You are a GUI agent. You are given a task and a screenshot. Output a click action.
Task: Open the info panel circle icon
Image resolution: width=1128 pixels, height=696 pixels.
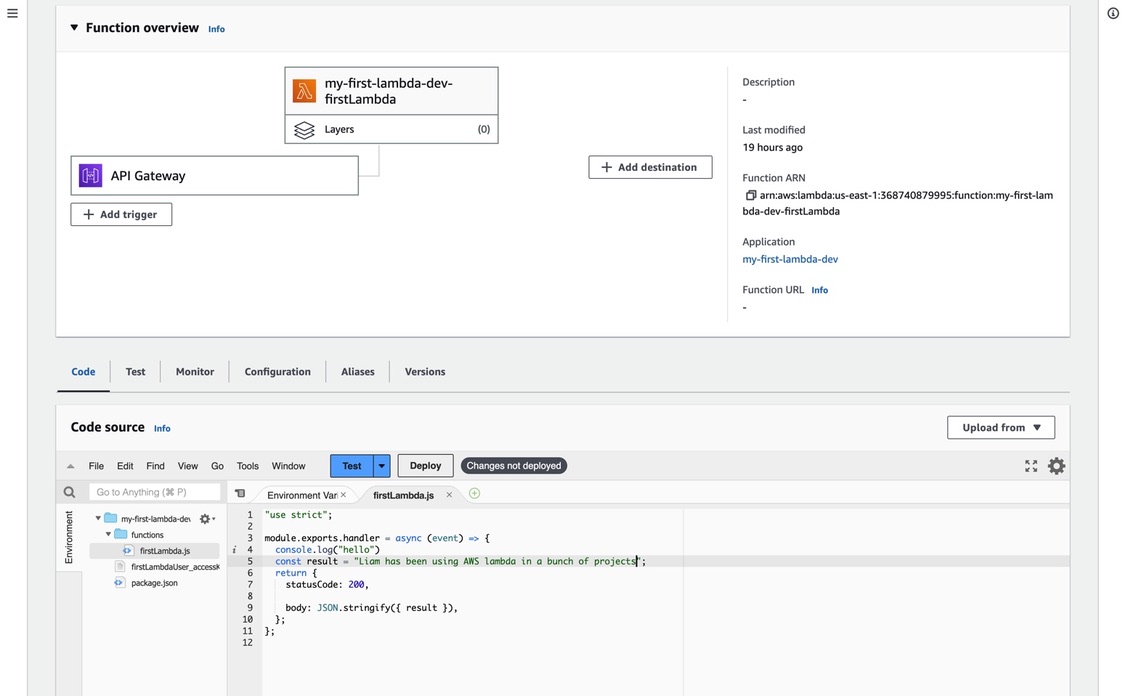pos(1113,14)
